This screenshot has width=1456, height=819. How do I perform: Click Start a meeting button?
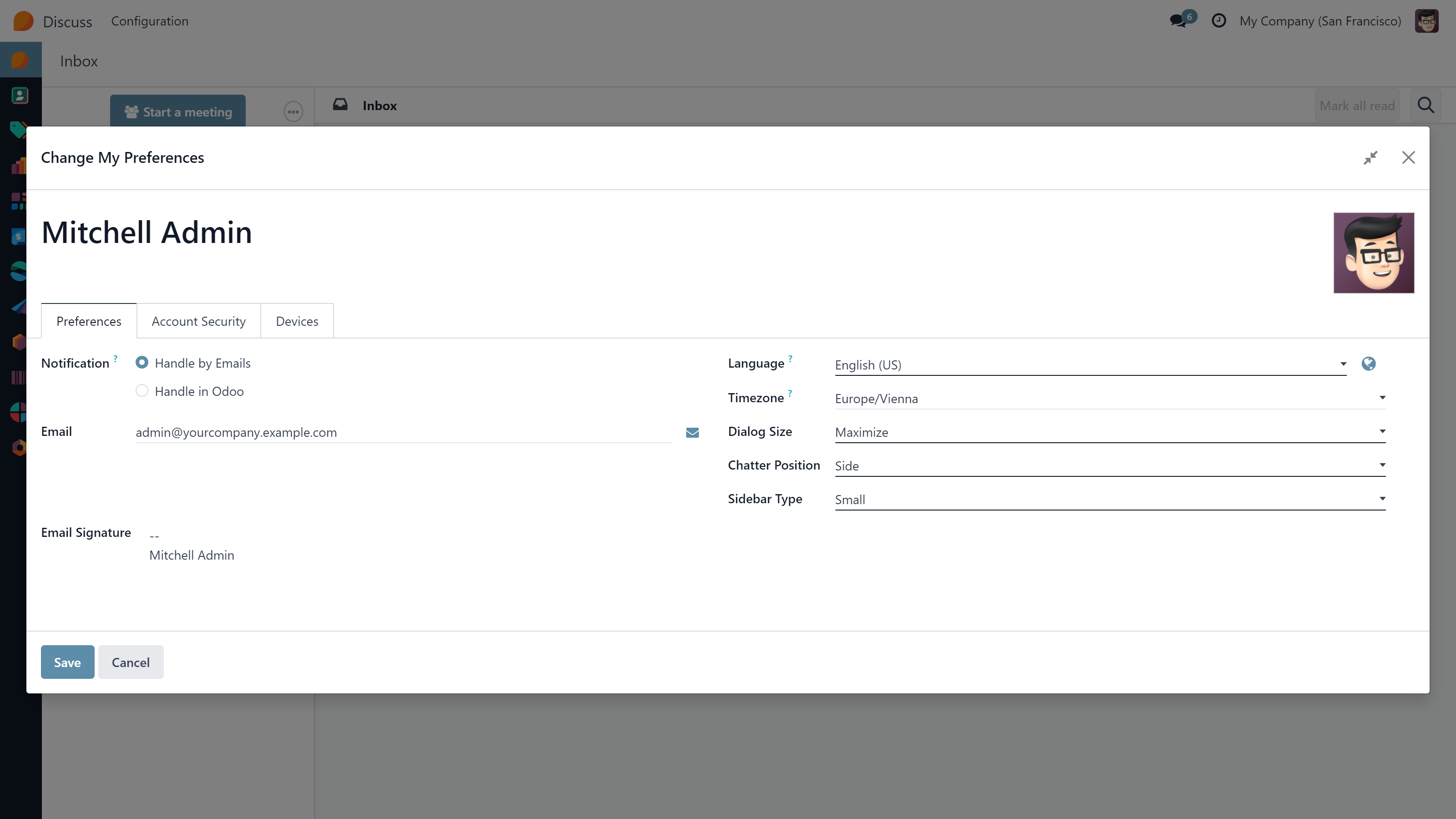pos(178,111)
